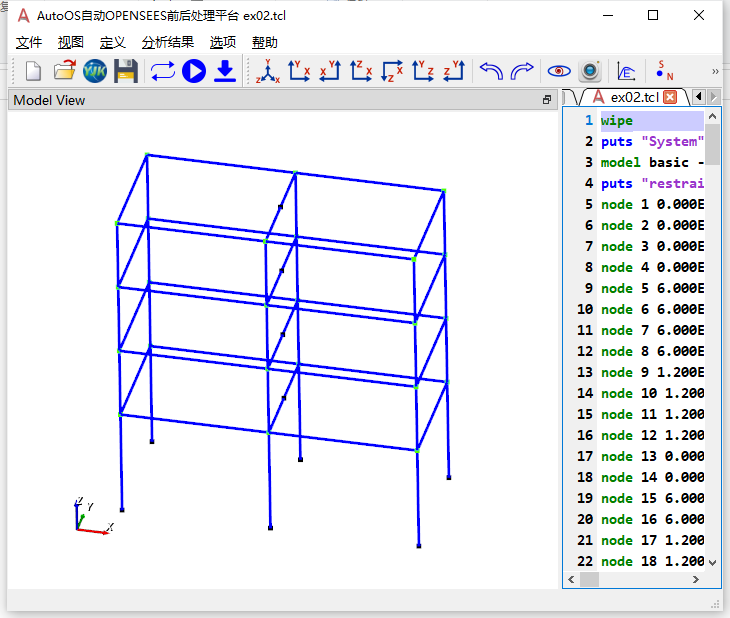Click the YJK import globe icon
Screen dimensions: 730x618
point(95,71)
